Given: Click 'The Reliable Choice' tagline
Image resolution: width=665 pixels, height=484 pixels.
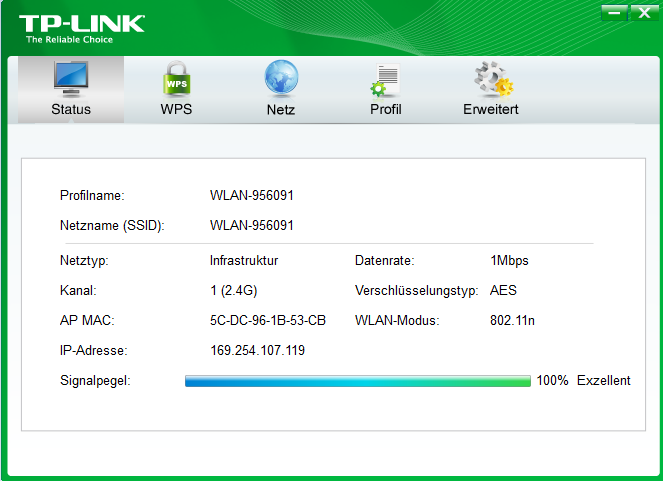Looking at the screenshot, I should coord(70,40).
